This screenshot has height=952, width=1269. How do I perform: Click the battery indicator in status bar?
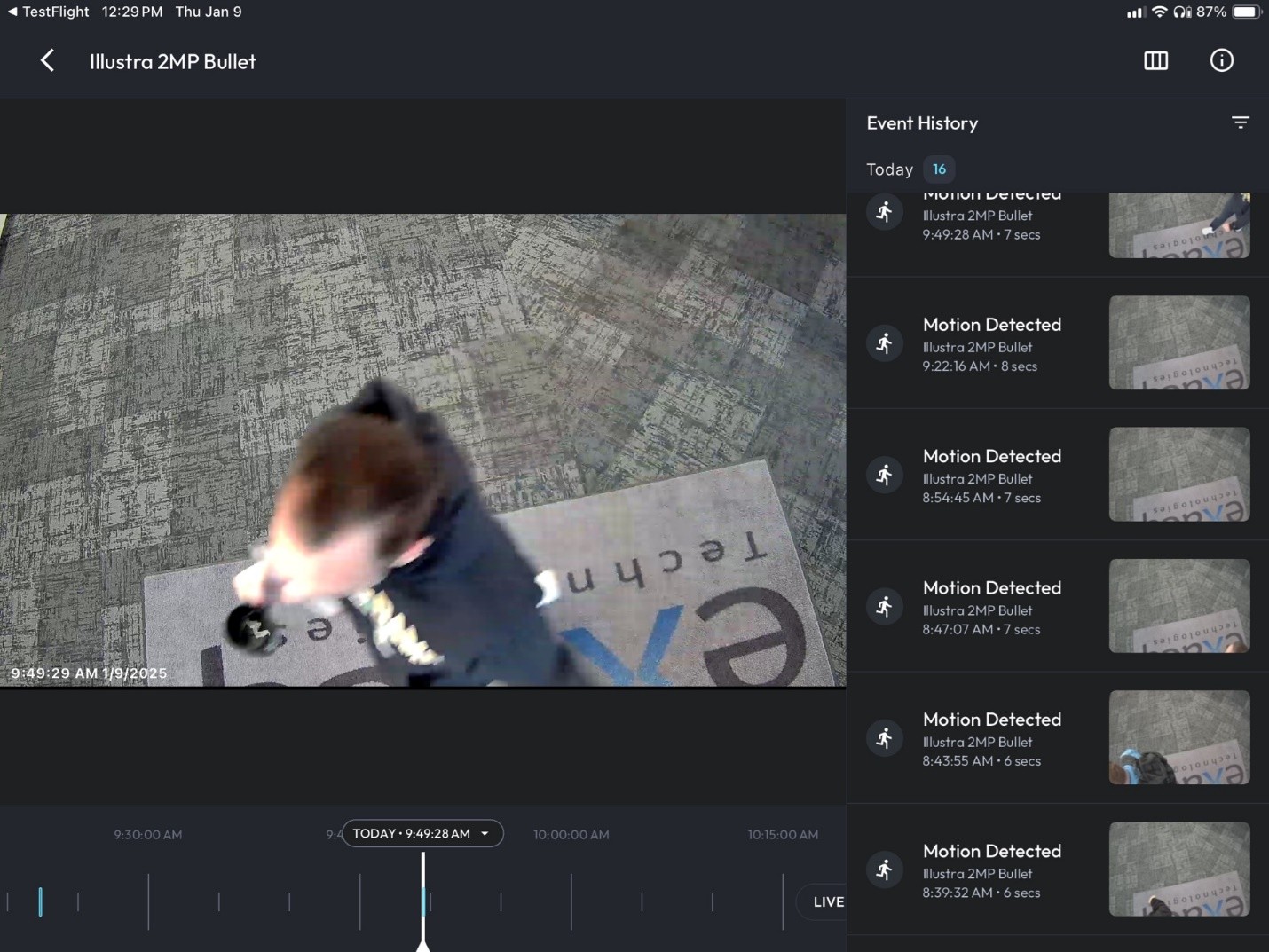1245,12
